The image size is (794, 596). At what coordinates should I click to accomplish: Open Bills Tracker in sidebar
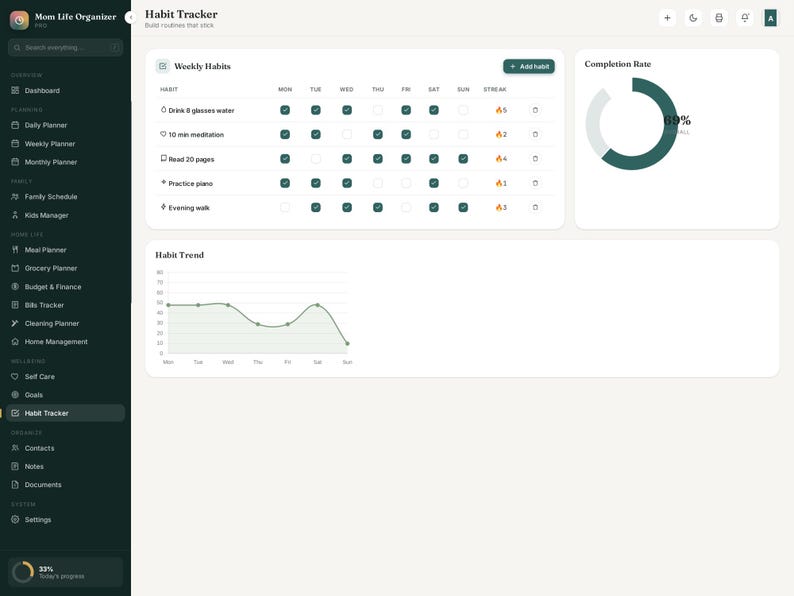[x=65, y=305]
